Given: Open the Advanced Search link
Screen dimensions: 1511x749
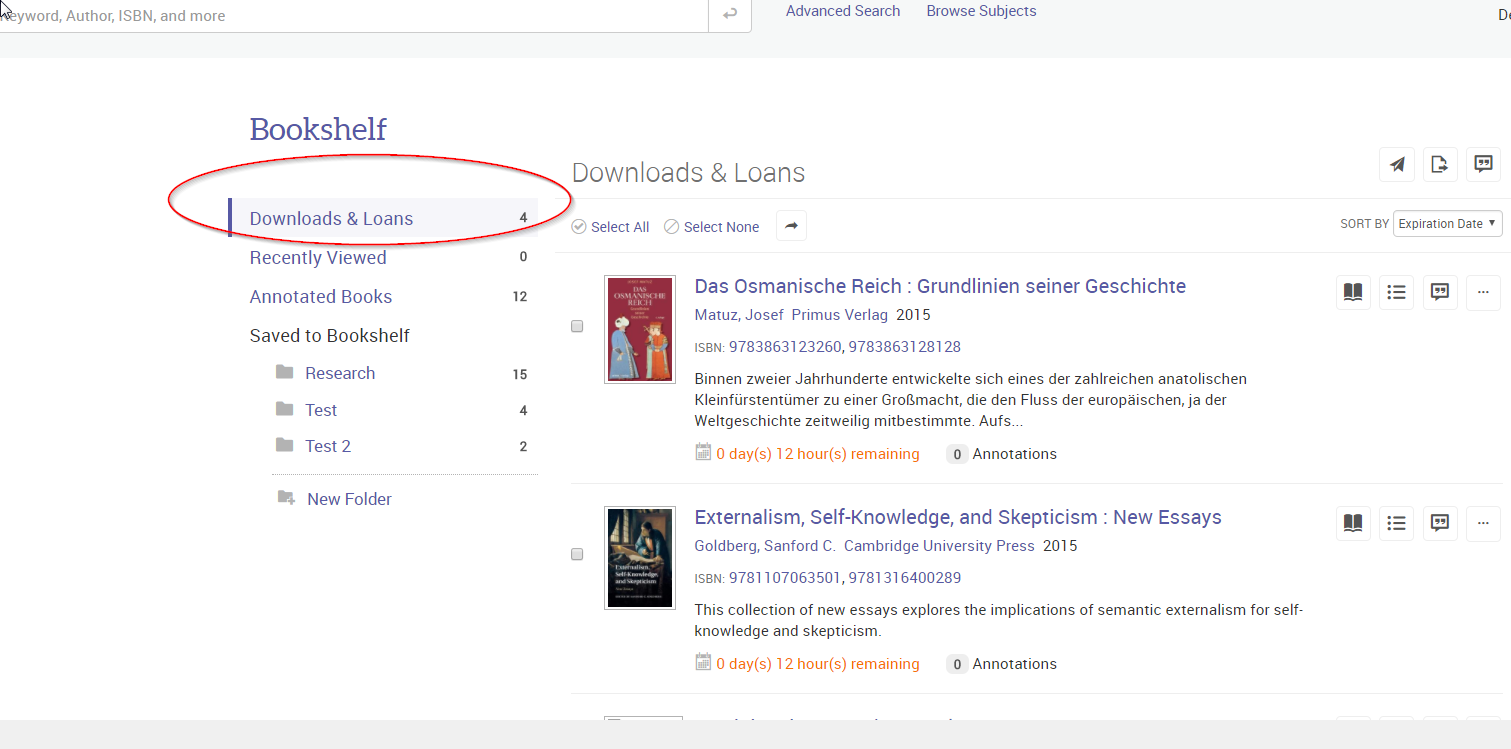Looking at the screenshot, I should click(843, 11).
